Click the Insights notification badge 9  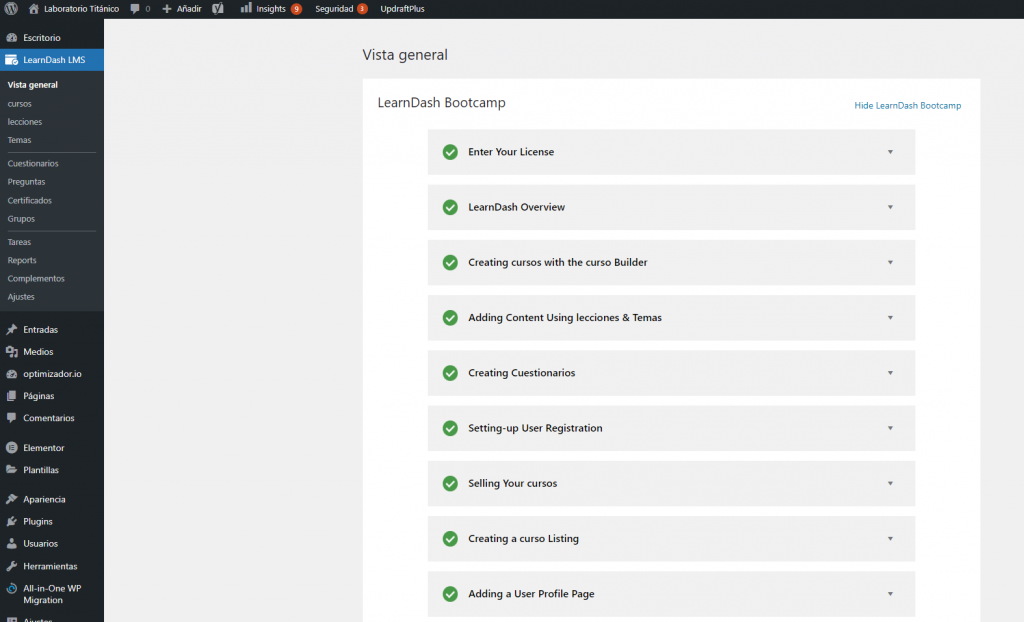click(296, 9)
